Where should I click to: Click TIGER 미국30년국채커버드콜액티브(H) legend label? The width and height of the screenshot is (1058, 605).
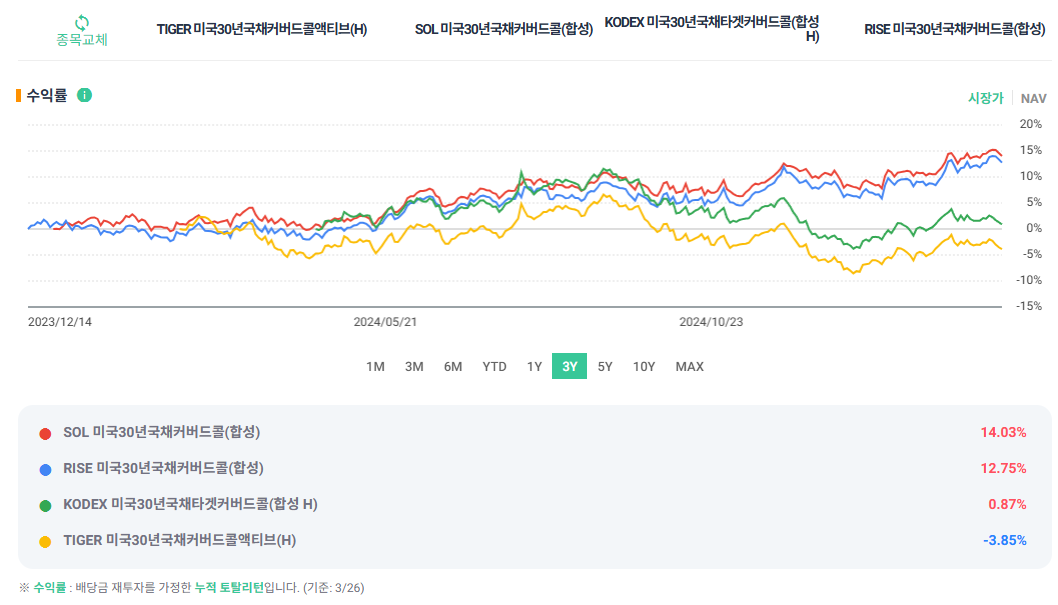pos(179,540)
